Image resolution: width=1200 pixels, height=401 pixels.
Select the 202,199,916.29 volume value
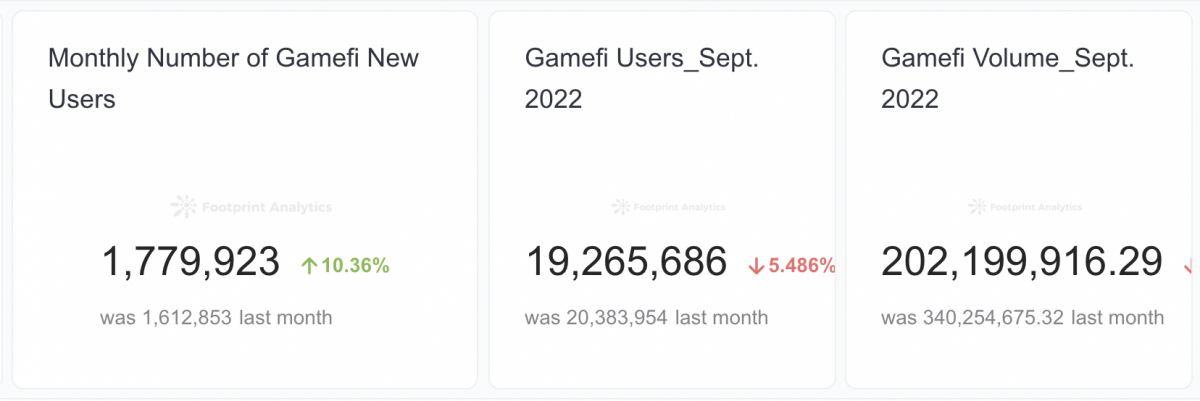tap(1022, 262)
